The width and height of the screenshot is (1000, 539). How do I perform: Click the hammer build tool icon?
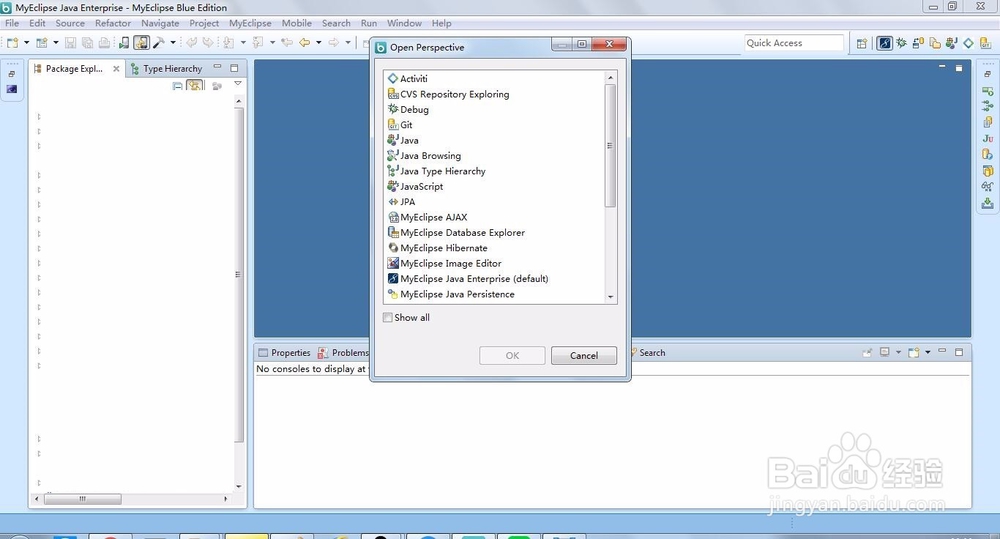click(159, 43)
